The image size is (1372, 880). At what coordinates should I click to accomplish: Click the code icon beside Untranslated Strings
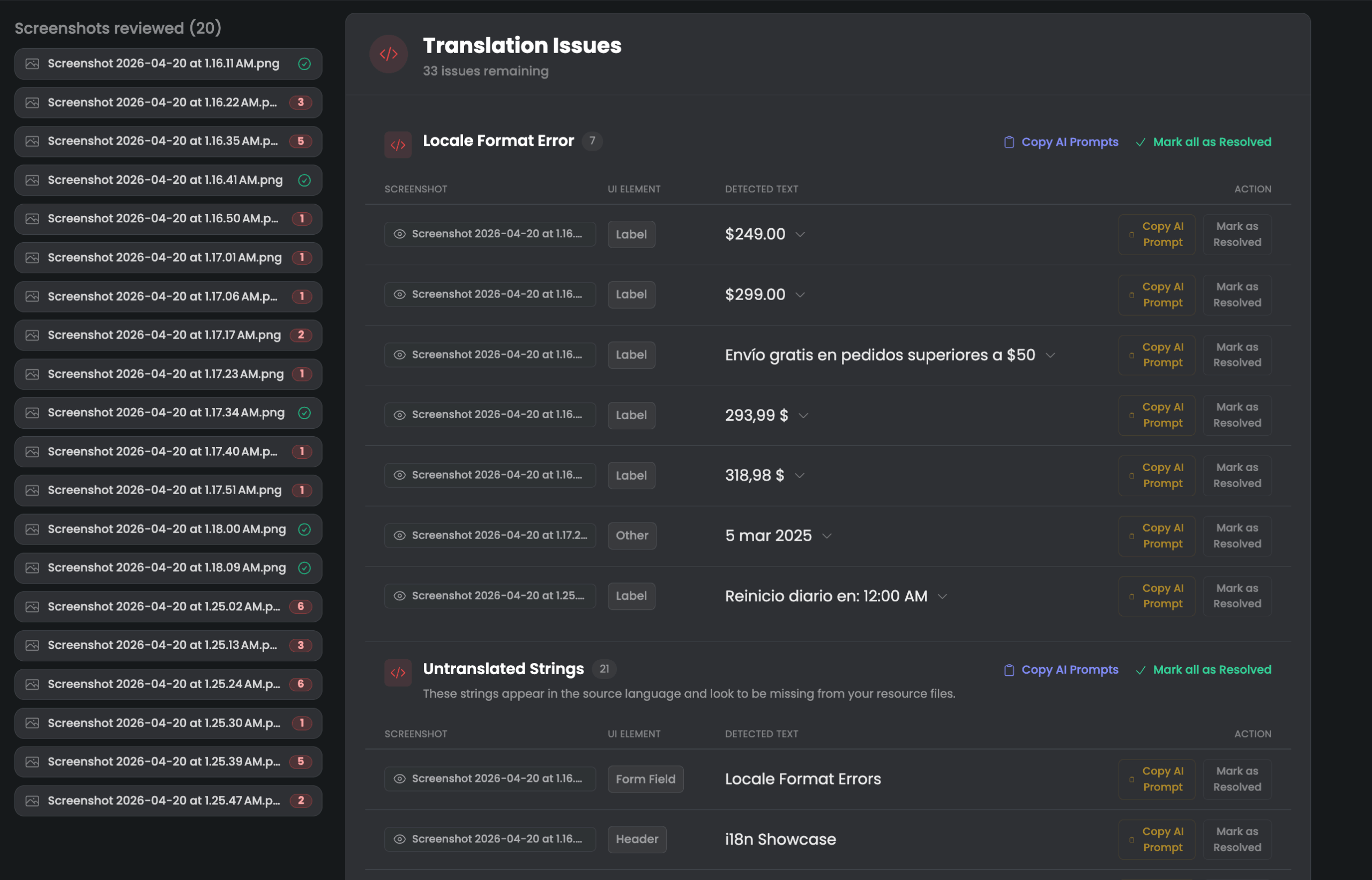398,673
